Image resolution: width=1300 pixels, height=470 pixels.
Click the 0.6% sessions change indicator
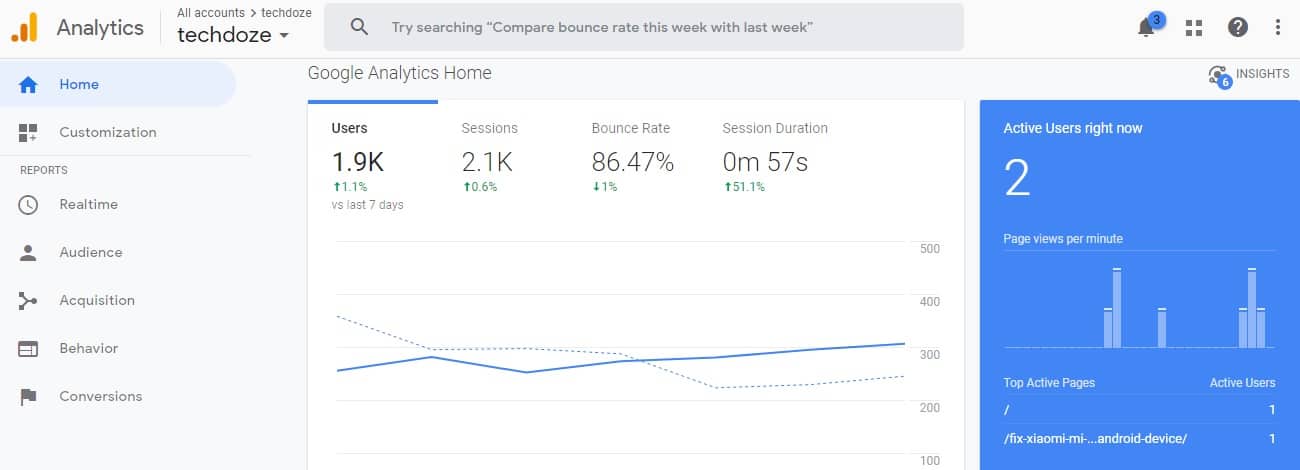[479, 187]
